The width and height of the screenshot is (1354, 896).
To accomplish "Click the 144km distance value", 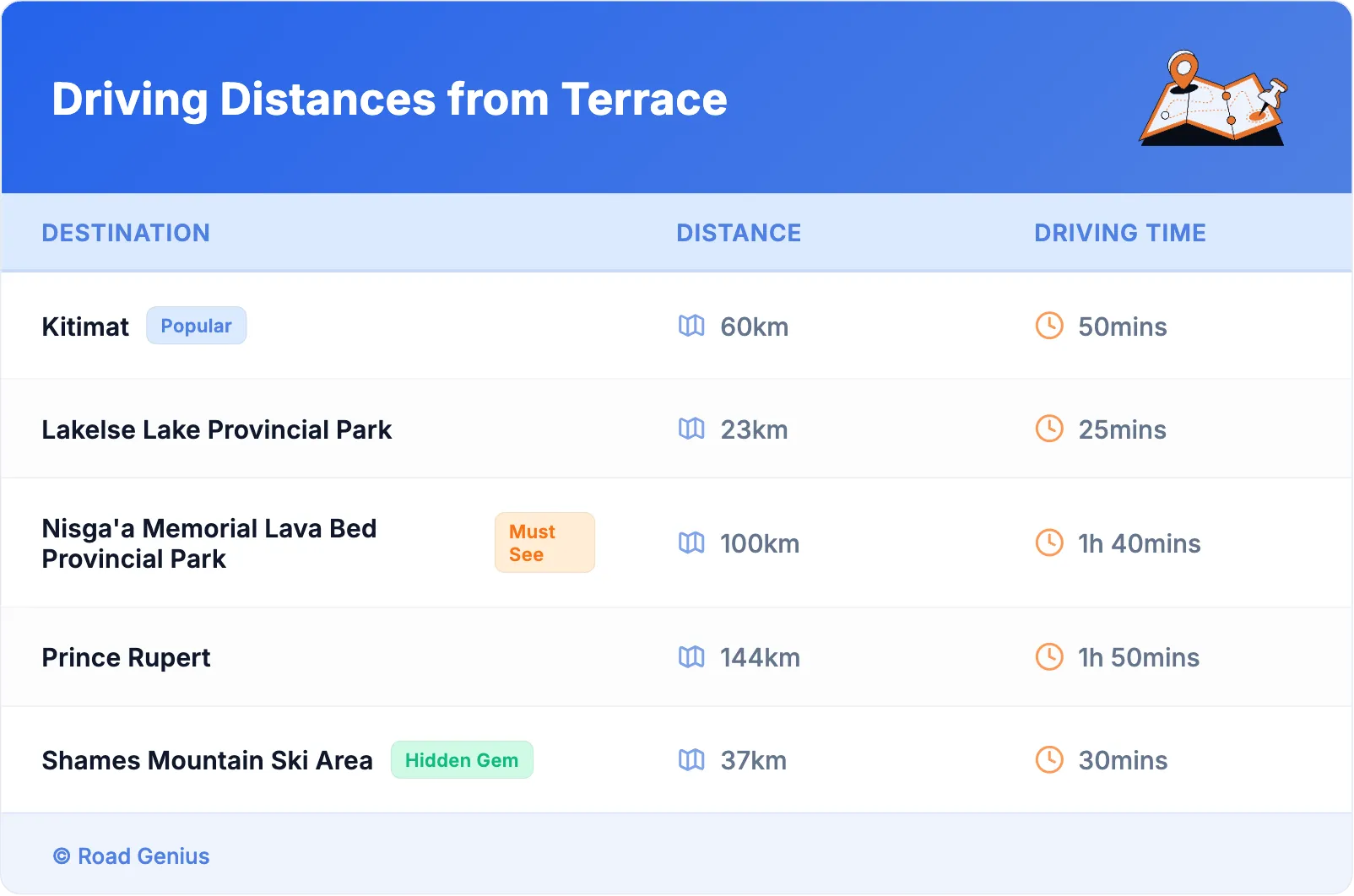I will [760, 657].
